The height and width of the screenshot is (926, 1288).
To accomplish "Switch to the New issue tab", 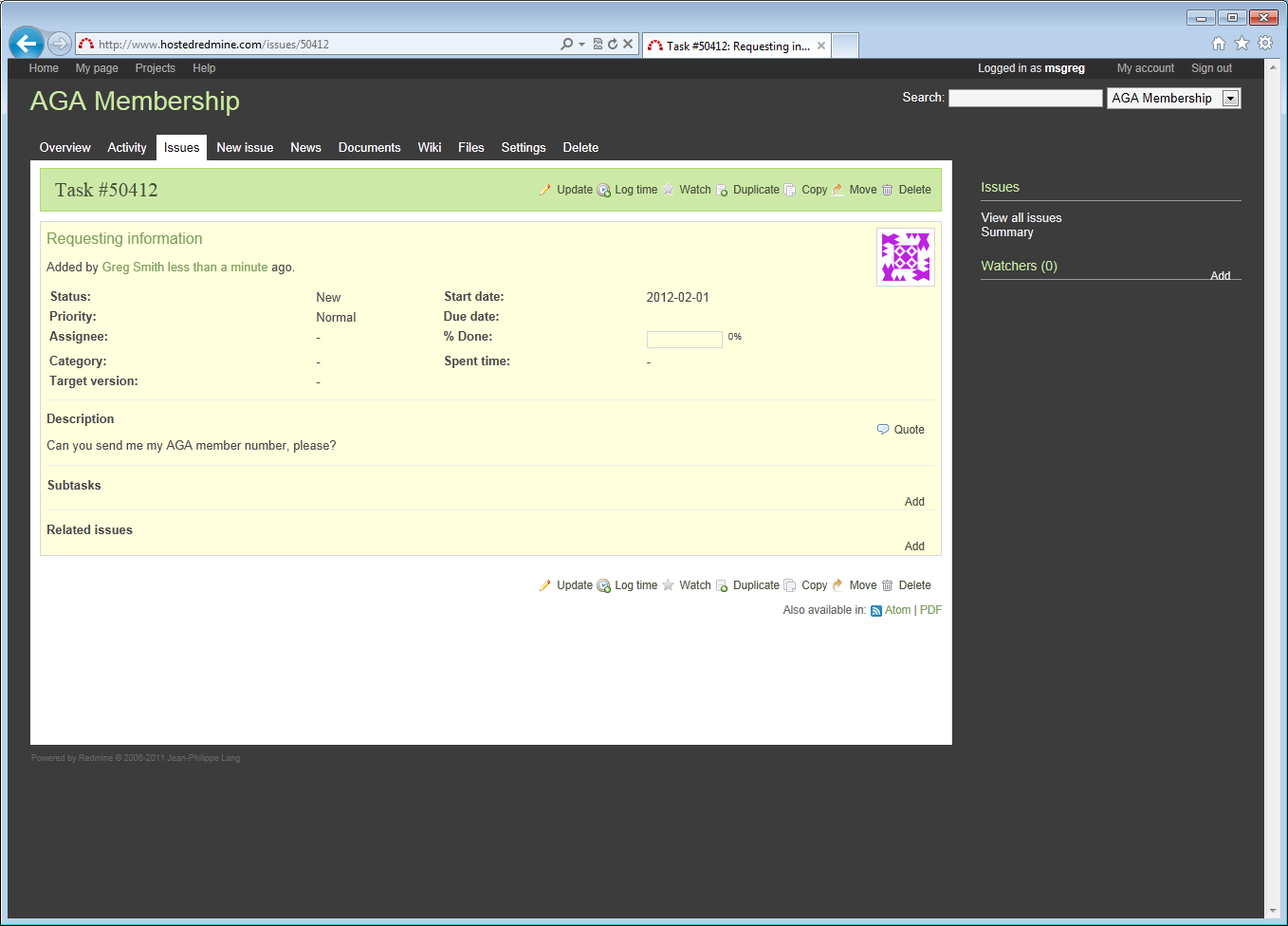I will click(x=245, y=148).
